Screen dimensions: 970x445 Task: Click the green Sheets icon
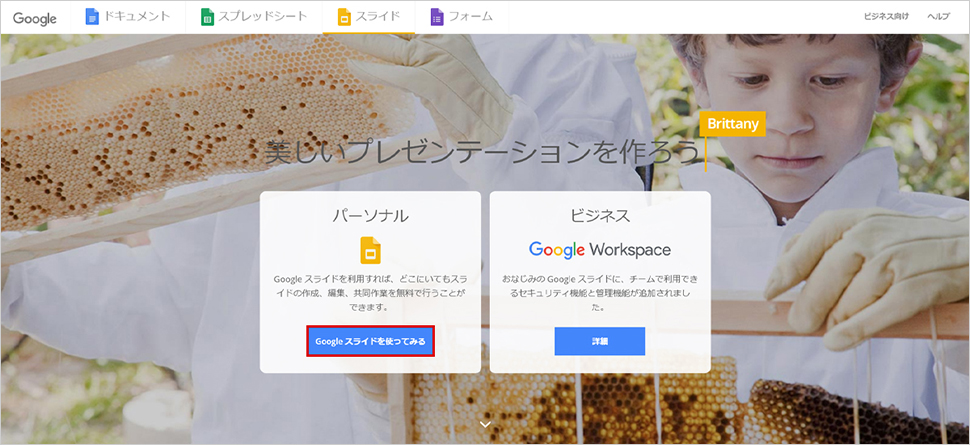point(207,17)
